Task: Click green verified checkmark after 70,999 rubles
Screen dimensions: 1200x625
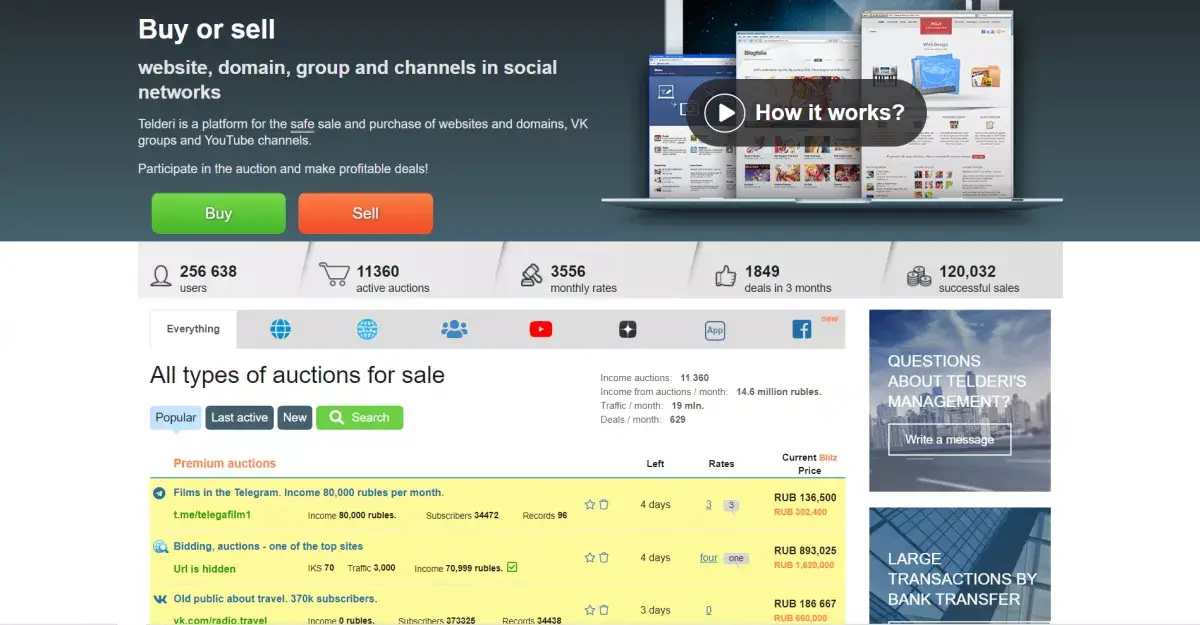Action: click(x=512, y=568)
